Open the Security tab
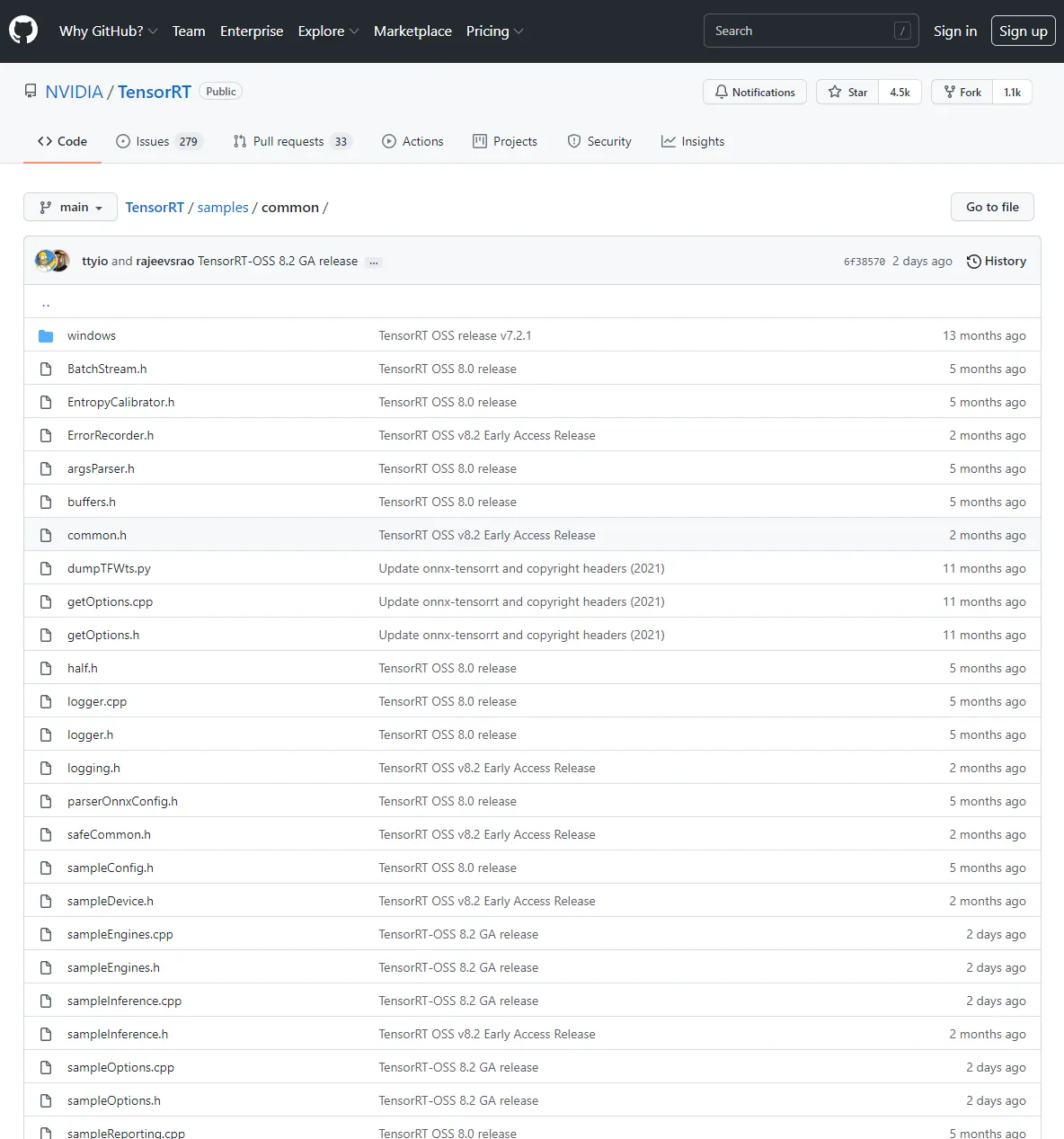1064x1139 pixels. tap(599, 141)
